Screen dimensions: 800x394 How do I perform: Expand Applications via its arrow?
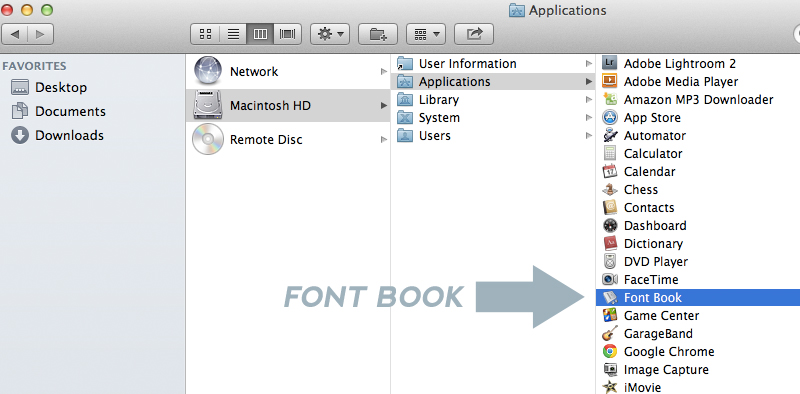589,81
